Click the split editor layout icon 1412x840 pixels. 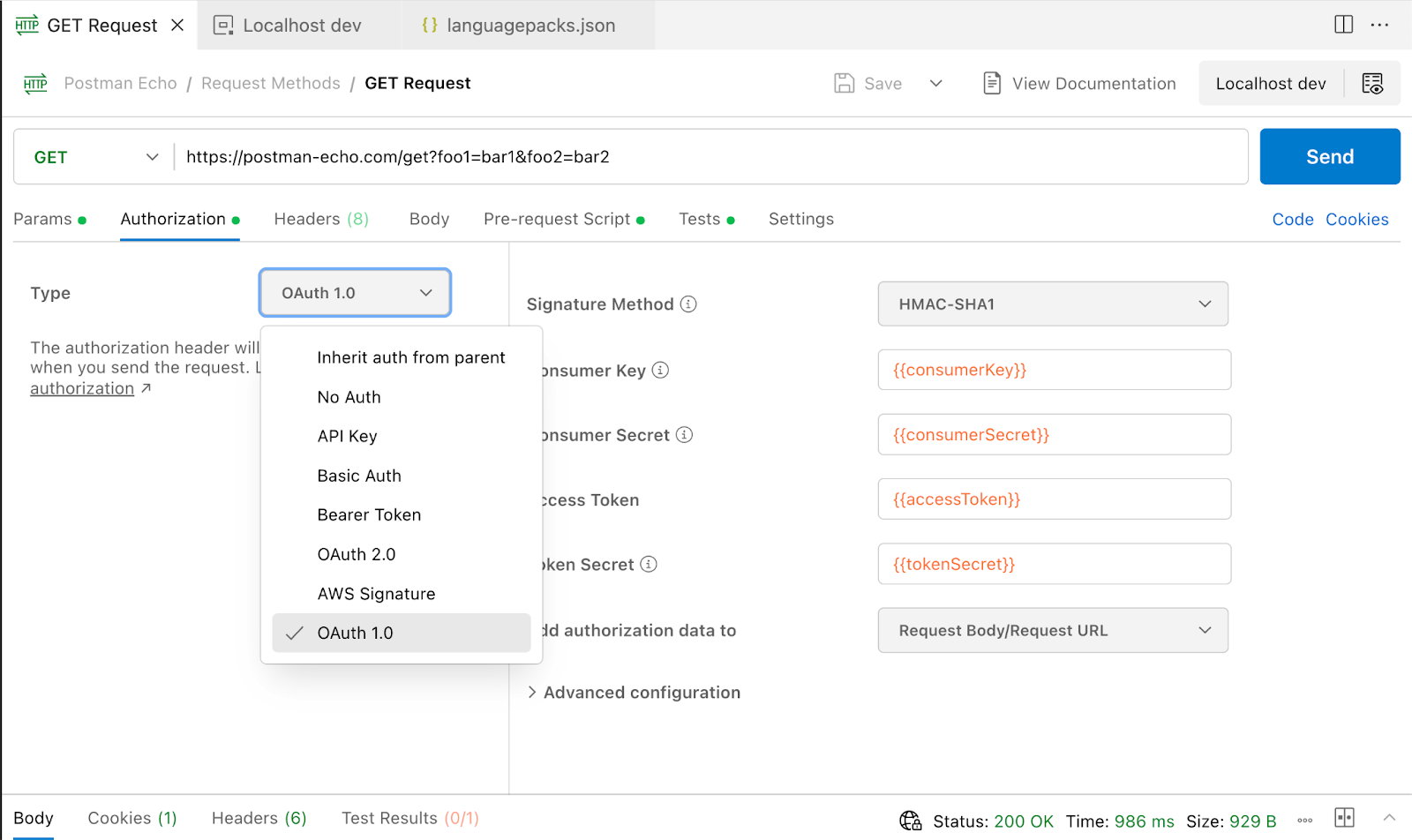coord(1343,25)
